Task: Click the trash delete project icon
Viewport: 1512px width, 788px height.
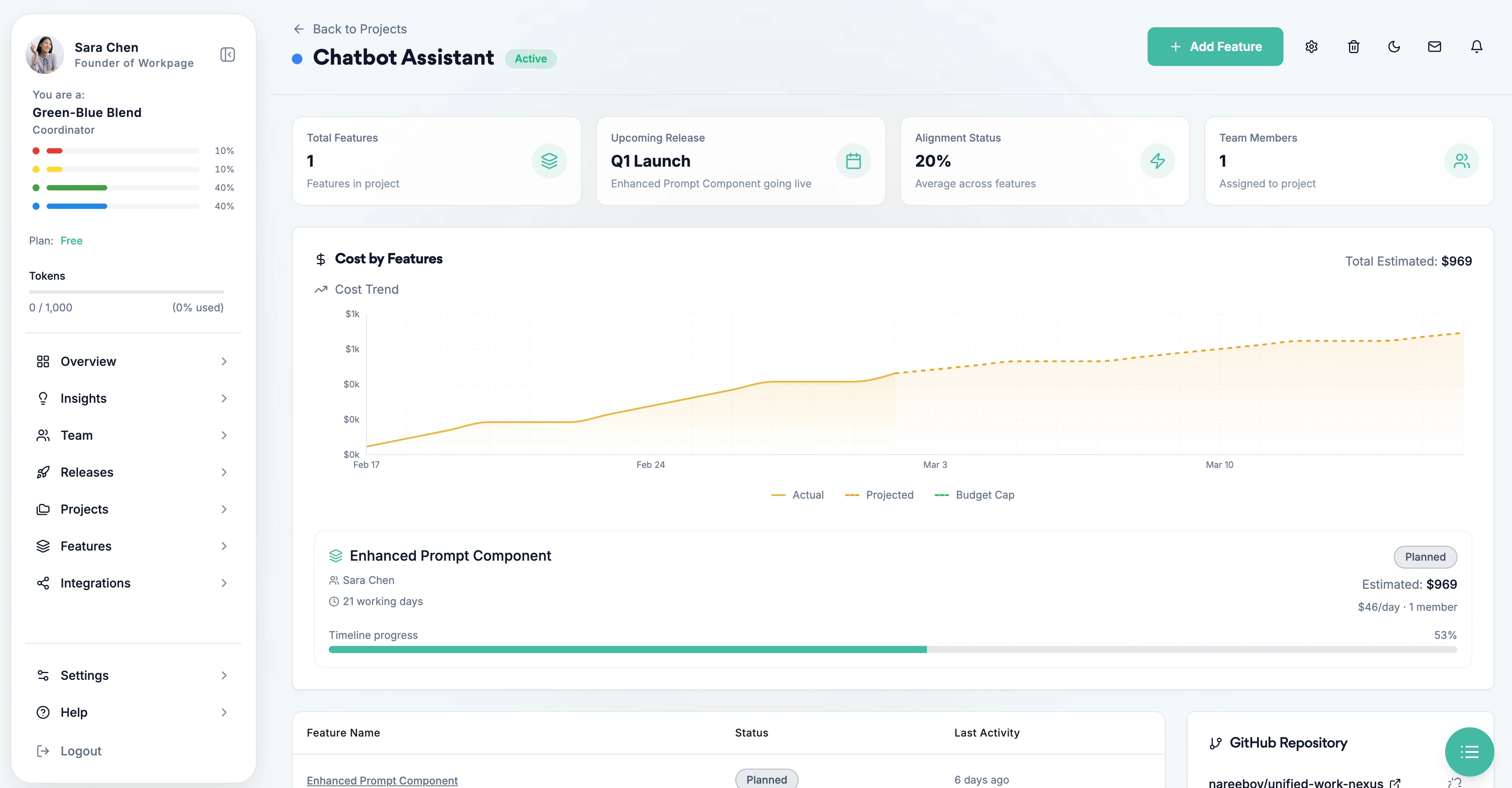Action: click(x=1353, y=46)
